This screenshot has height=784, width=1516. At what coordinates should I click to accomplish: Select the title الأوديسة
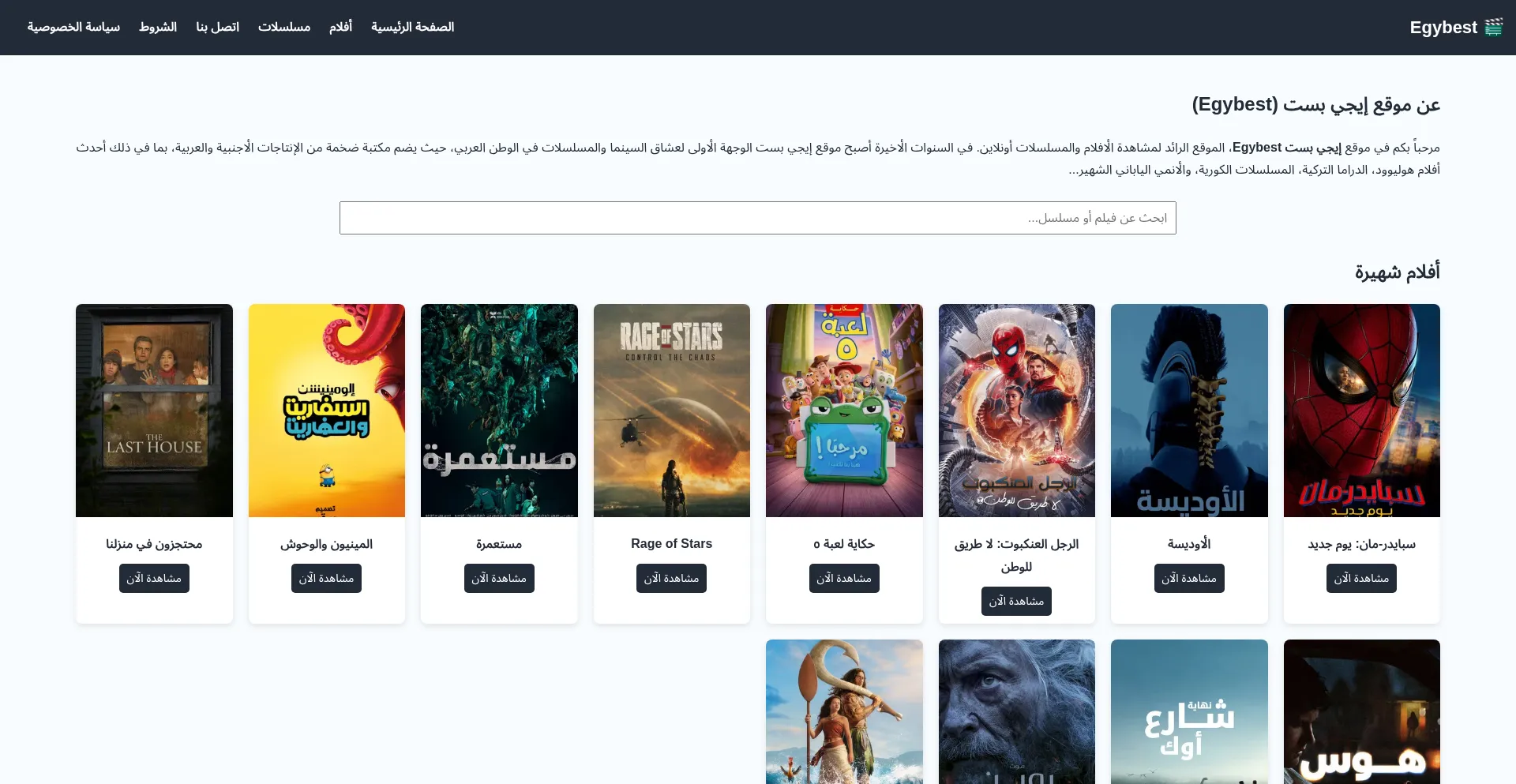point(1189,544)
